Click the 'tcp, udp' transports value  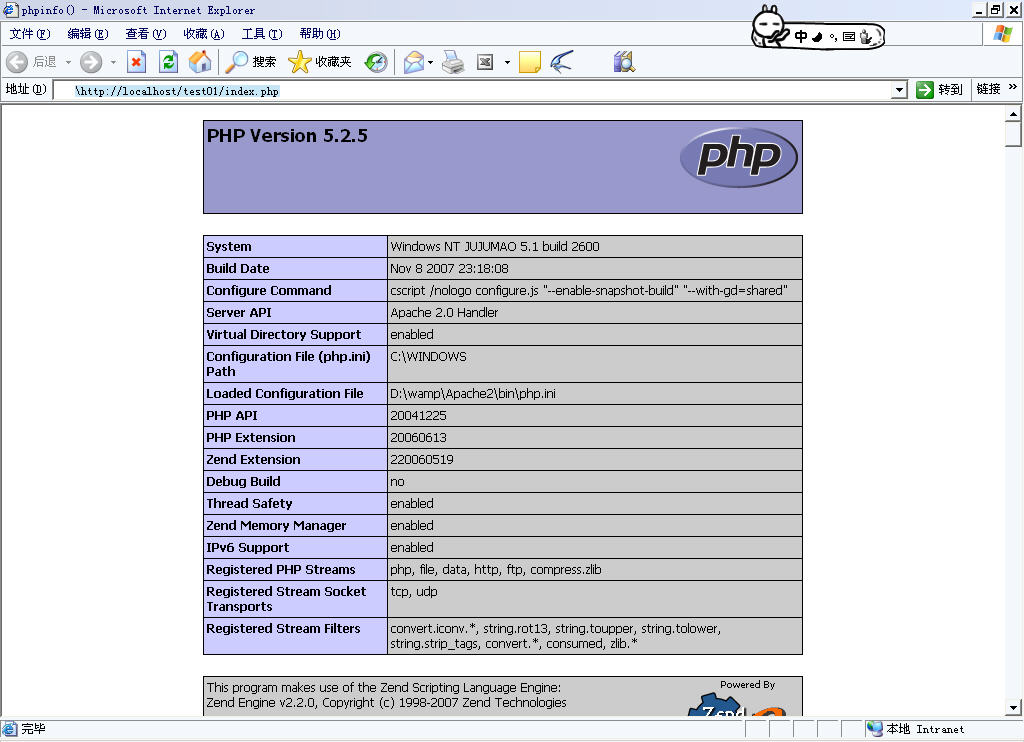414,592
